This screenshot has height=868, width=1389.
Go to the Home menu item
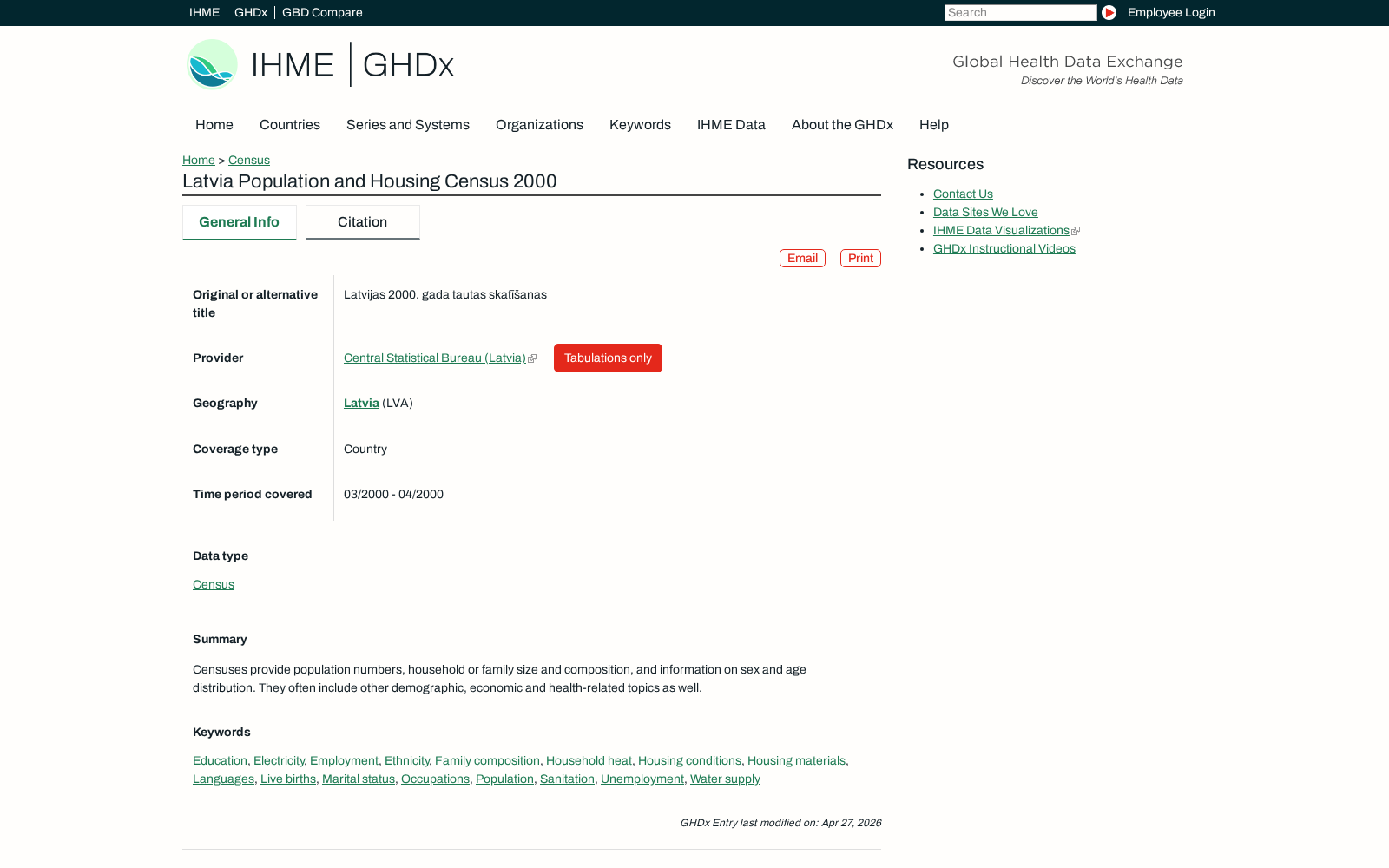pos(214,125)
